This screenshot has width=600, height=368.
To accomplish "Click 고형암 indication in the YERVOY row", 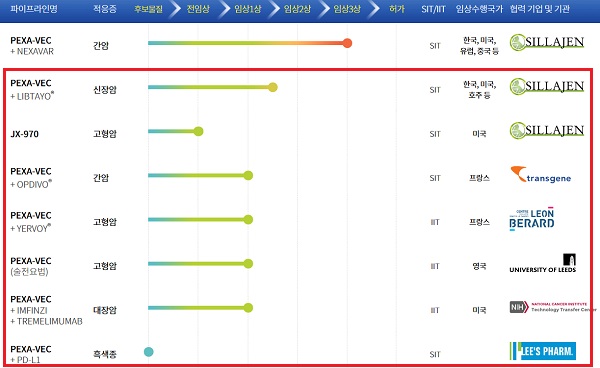I will click(105, 222).
